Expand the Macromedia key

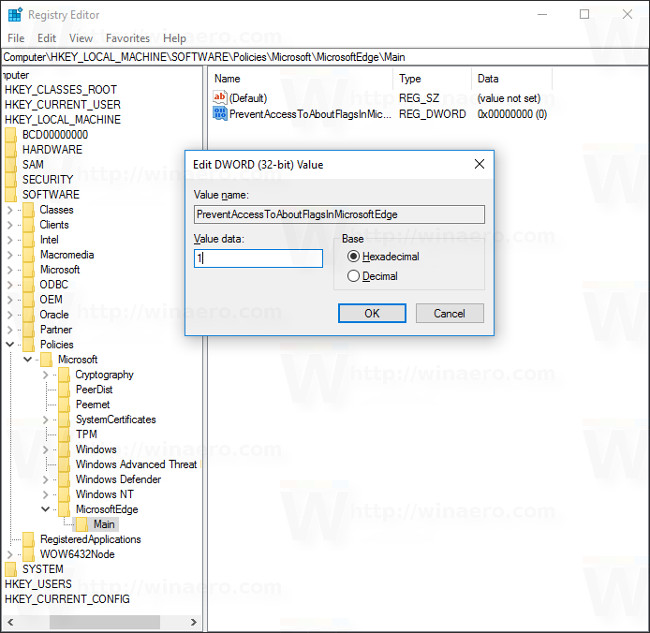click(10, 255)
